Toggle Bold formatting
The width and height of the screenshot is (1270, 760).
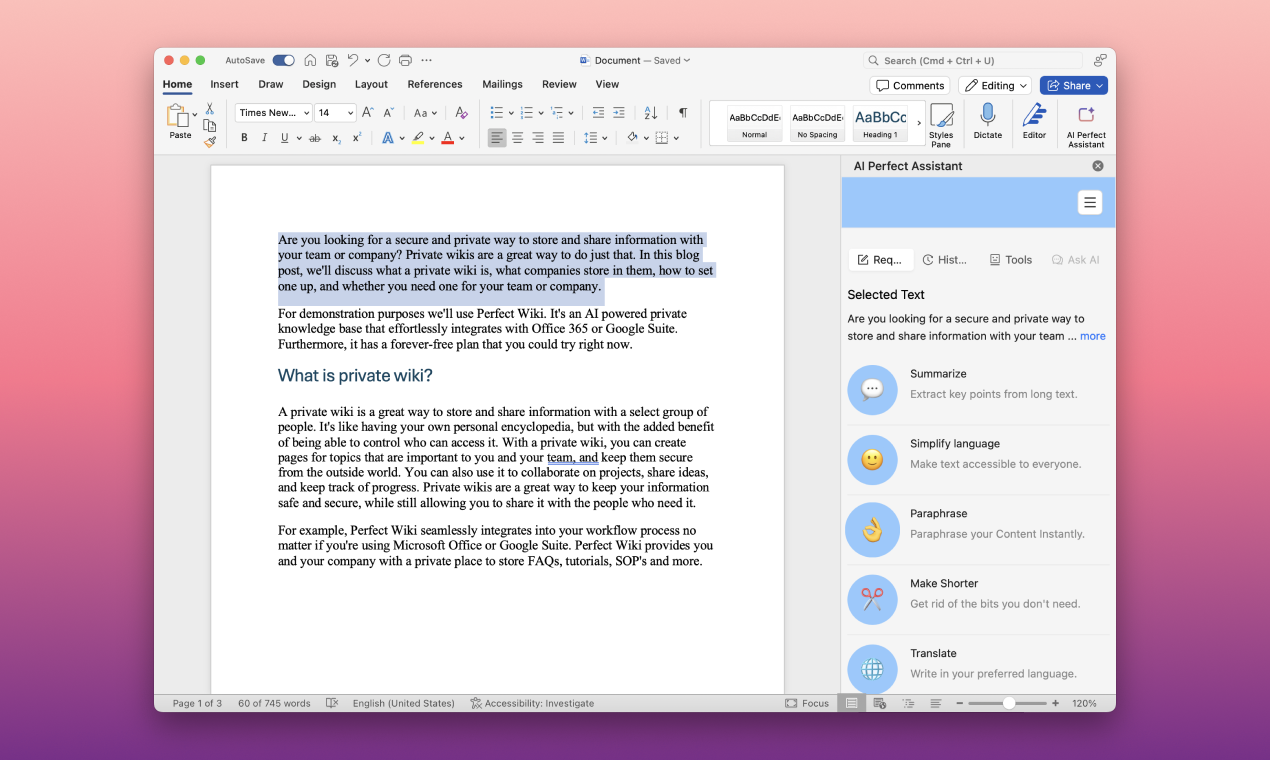pos(244,138)
